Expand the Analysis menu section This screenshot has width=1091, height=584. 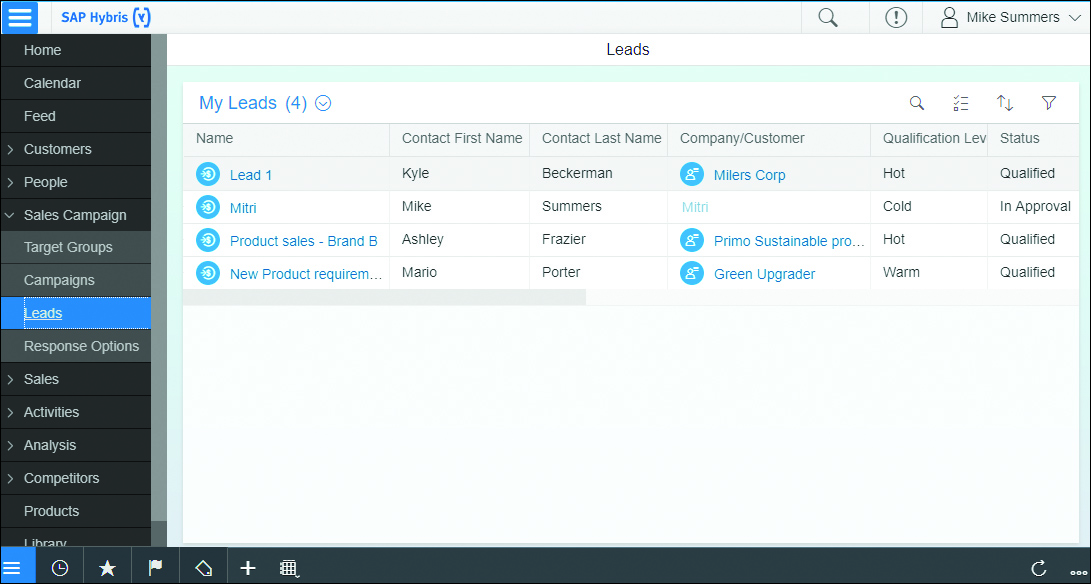pyautogui.click(x=10, y=445)
